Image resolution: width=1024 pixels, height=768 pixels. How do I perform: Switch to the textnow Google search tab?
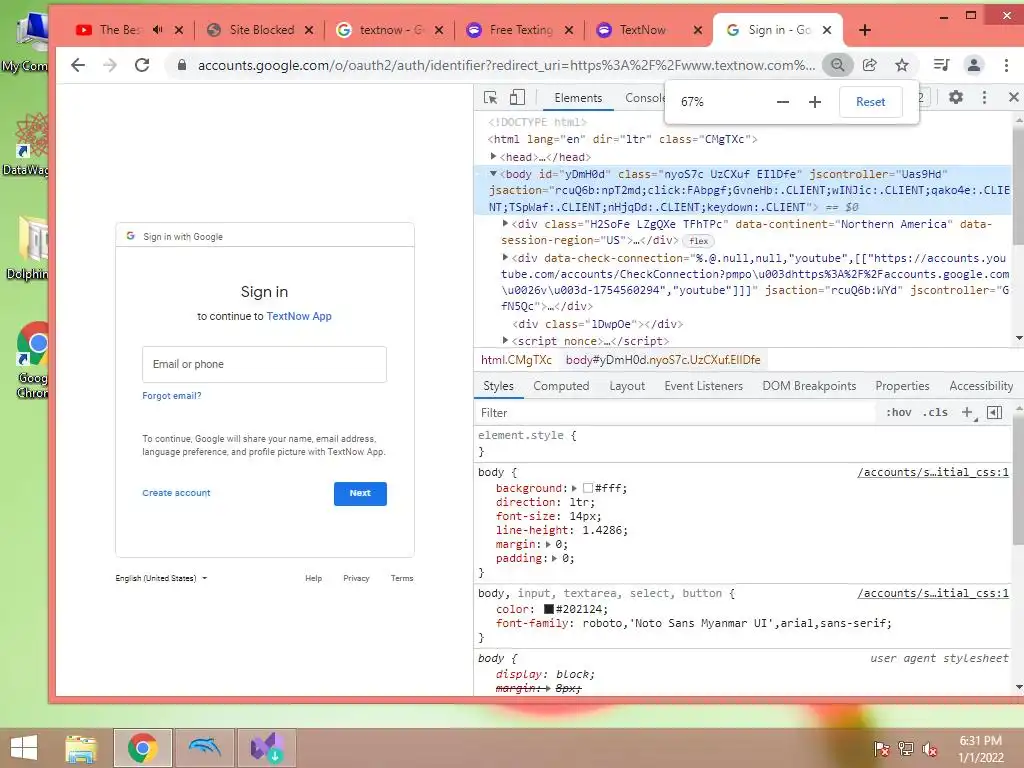coord(390,30)
